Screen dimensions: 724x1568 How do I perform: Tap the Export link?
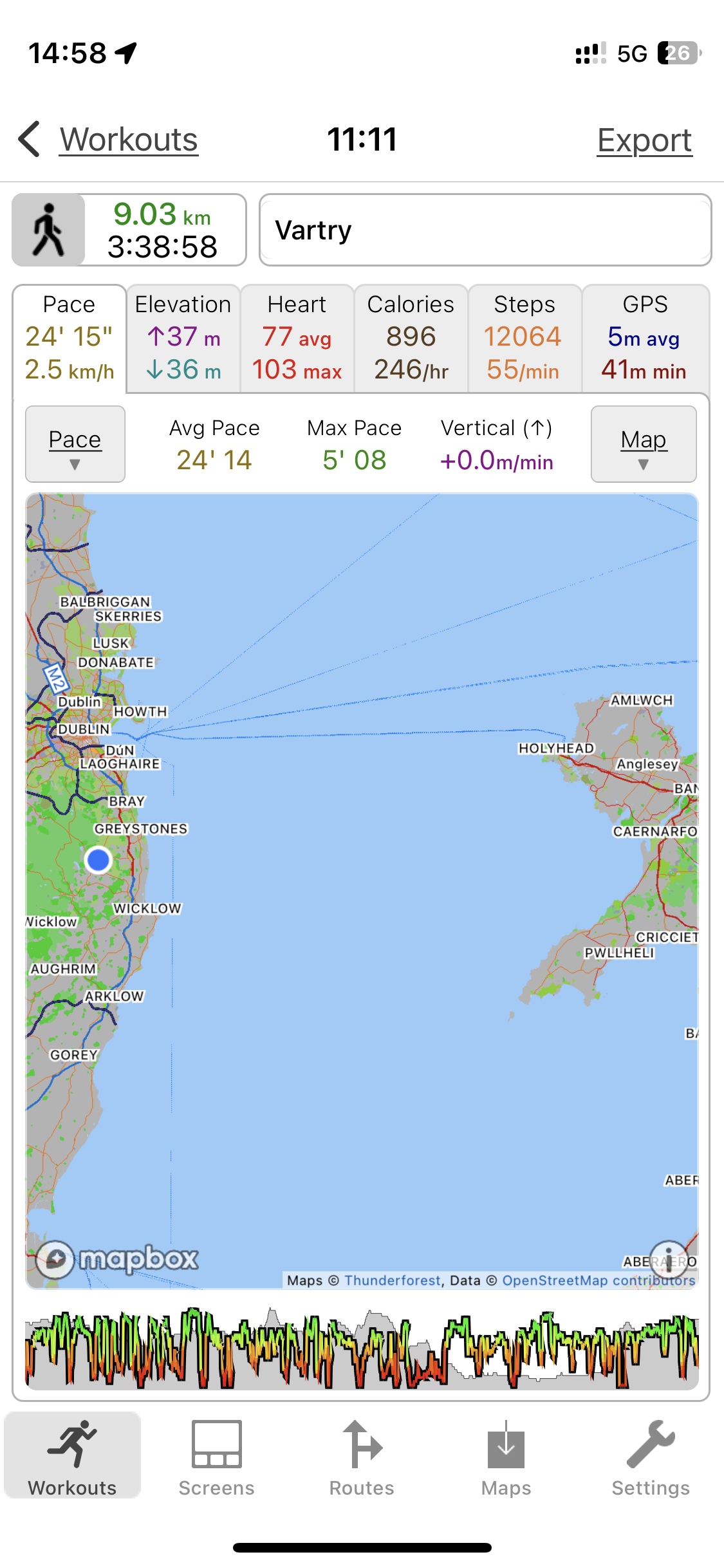644,140
